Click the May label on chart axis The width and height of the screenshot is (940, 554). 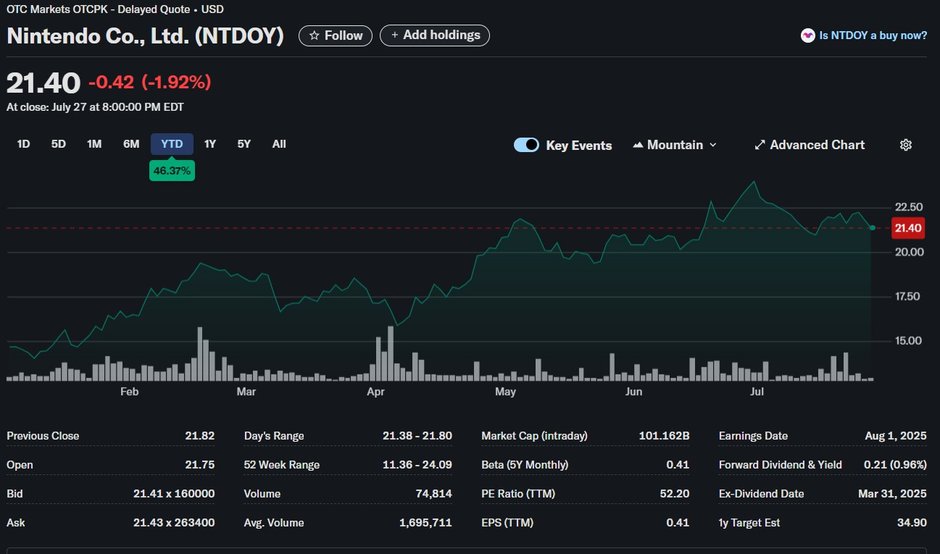(x=505, y=392)
